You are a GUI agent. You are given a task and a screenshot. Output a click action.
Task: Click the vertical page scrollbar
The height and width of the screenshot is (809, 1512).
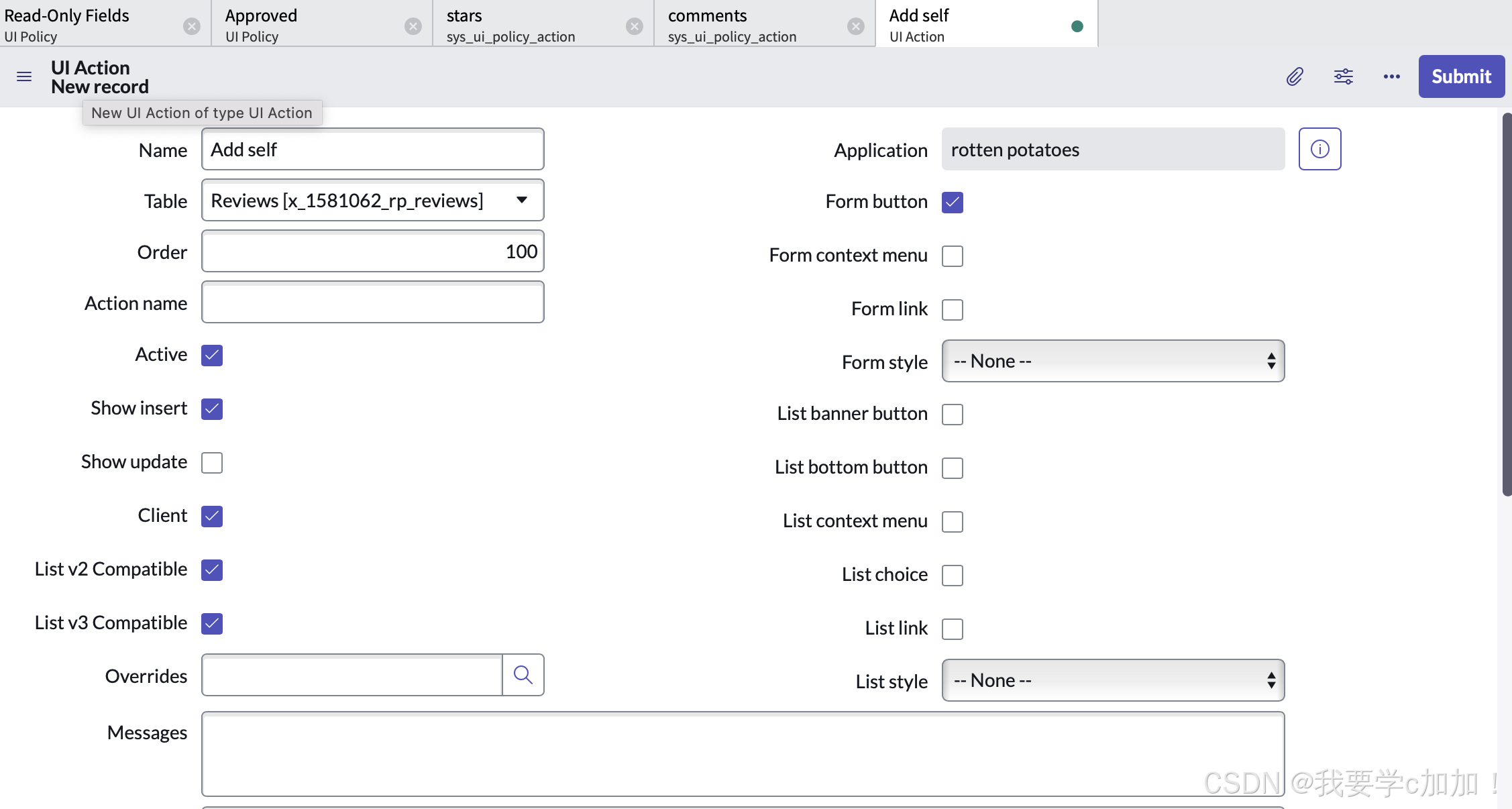[x=1507, y=305]
